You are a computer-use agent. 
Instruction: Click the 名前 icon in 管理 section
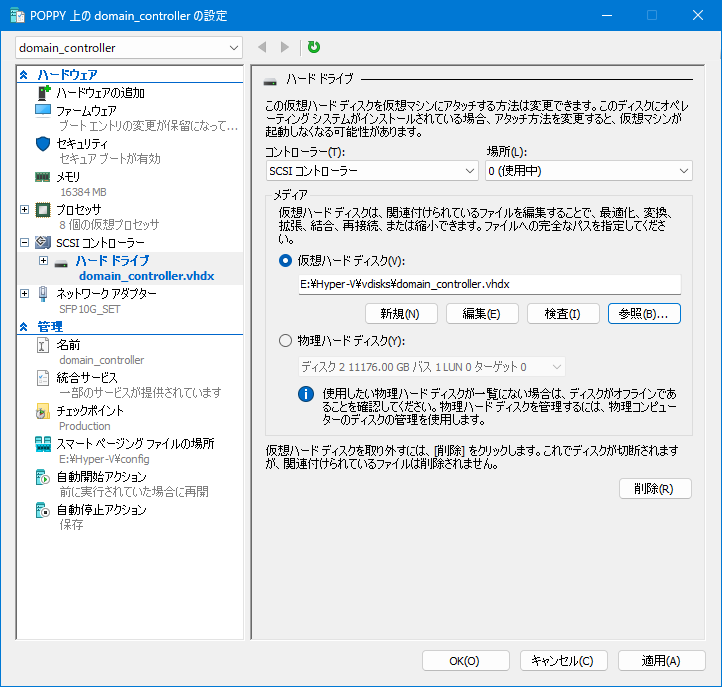point(43,345)
